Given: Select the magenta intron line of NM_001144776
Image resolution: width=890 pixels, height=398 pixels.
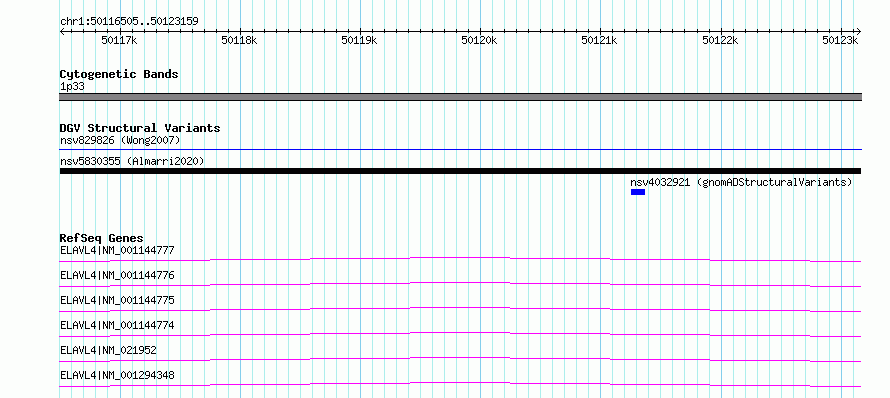Looking at the screenshot, I should coord(460,284).
